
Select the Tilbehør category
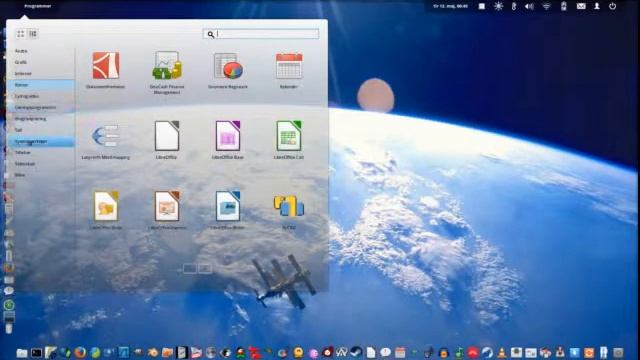(22, 152)
